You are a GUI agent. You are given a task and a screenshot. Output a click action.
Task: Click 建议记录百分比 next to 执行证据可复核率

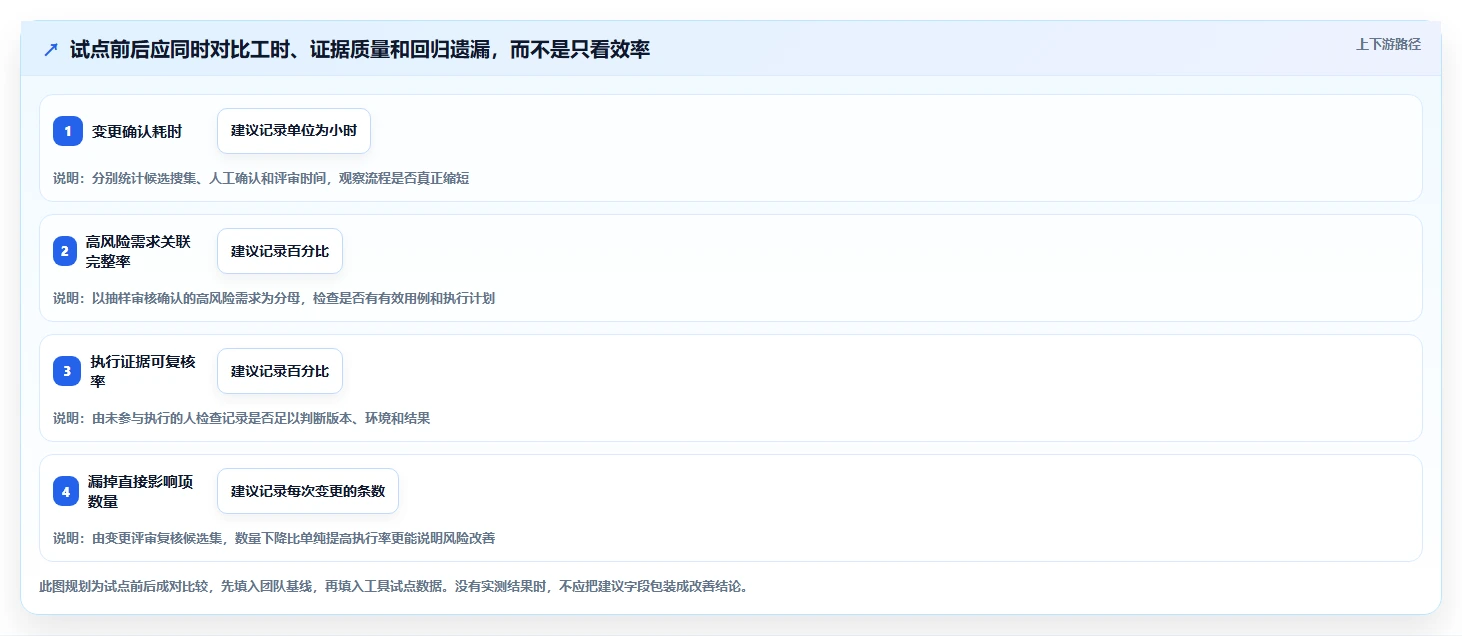pos(280,371)
